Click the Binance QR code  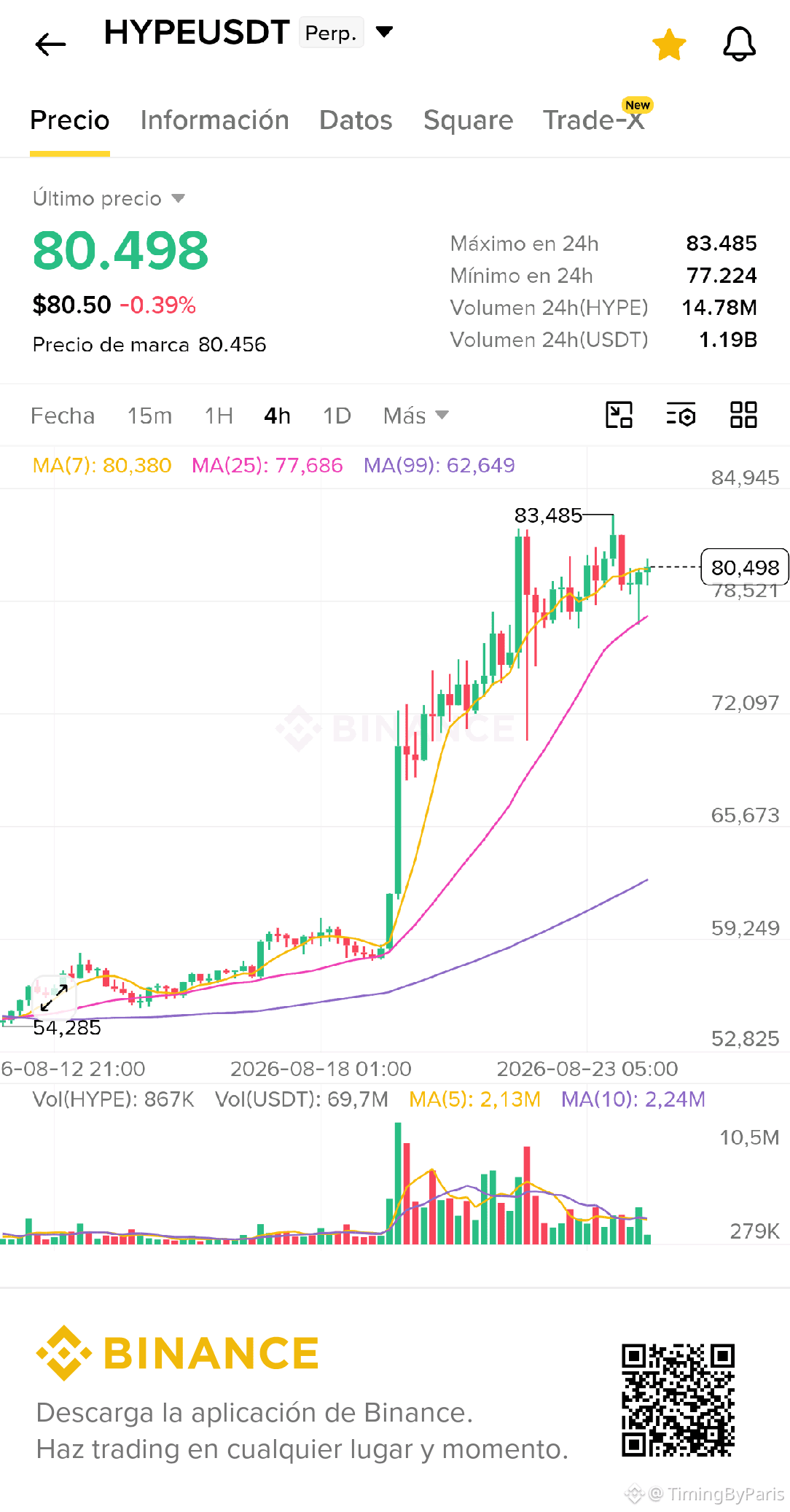pyautogui.click(x=678, y=1400)
